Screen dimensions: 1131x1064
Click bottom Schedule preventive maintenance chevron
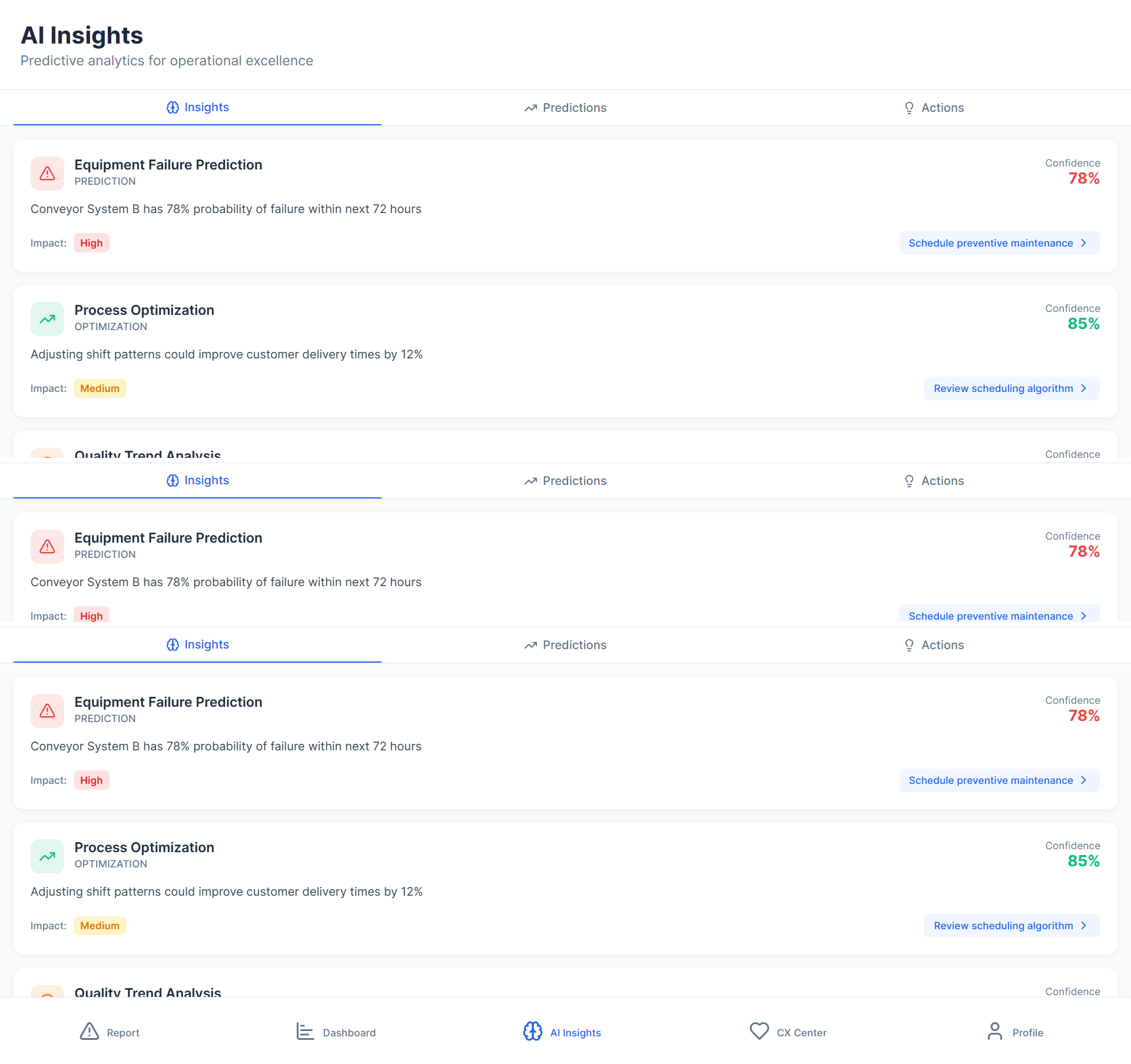1083,780
